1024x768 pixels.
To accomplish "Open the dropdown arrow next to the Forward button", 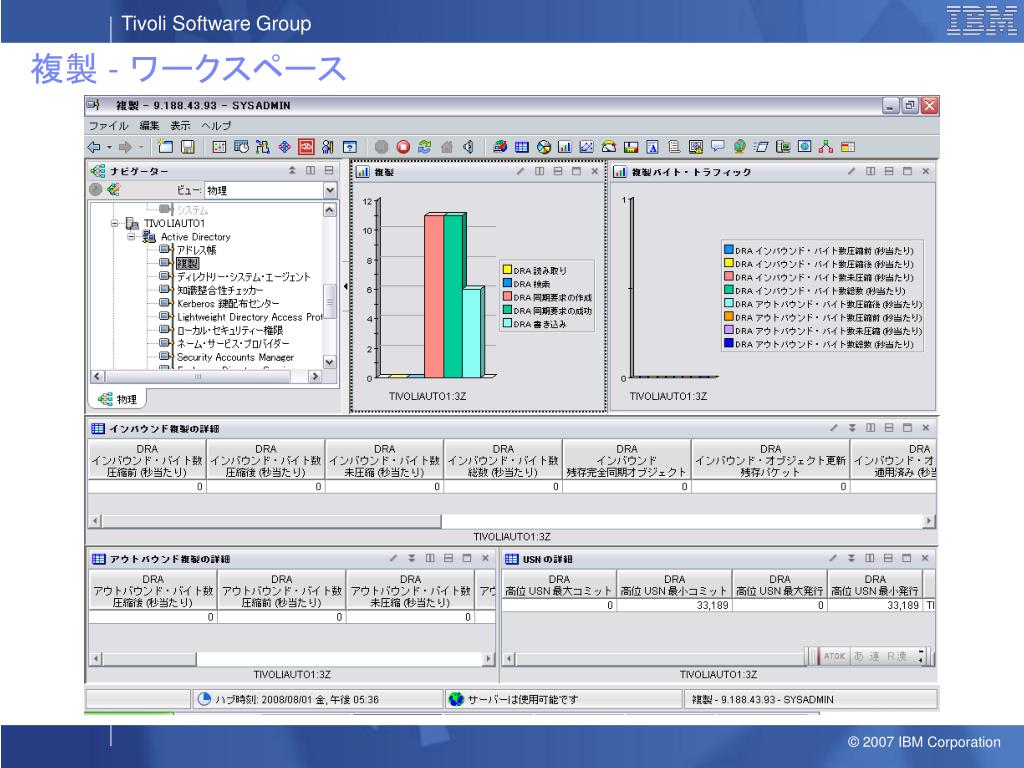I will tap(140, 148).
